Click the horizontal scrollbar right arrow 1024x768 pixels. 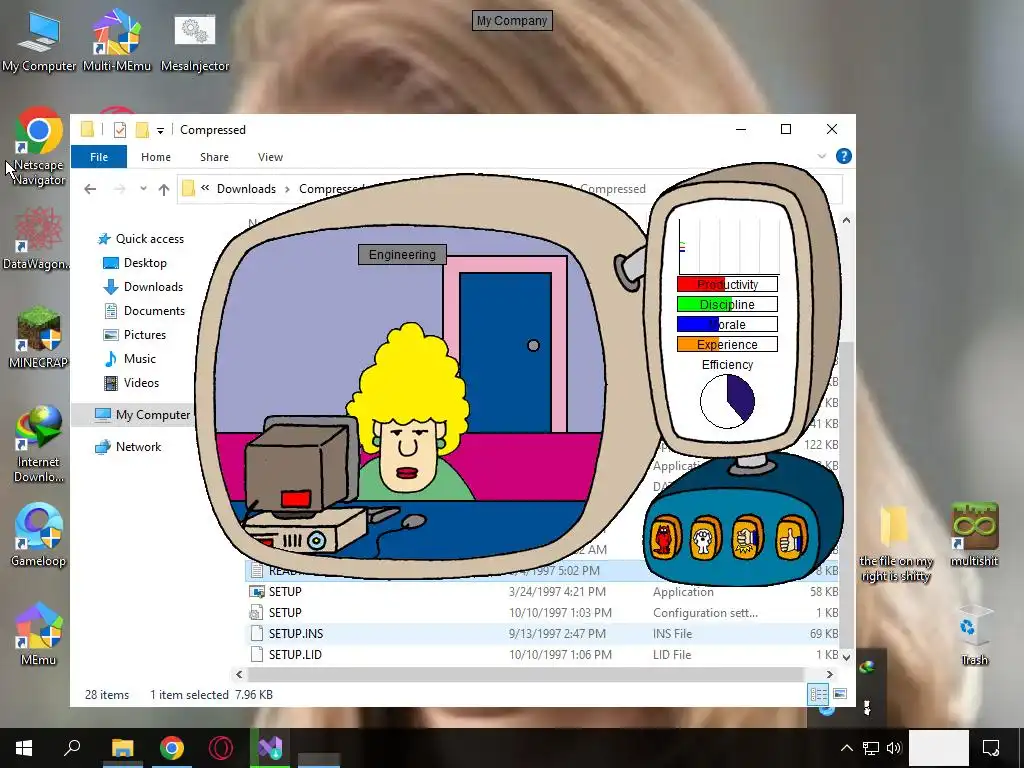coord(829,675)
